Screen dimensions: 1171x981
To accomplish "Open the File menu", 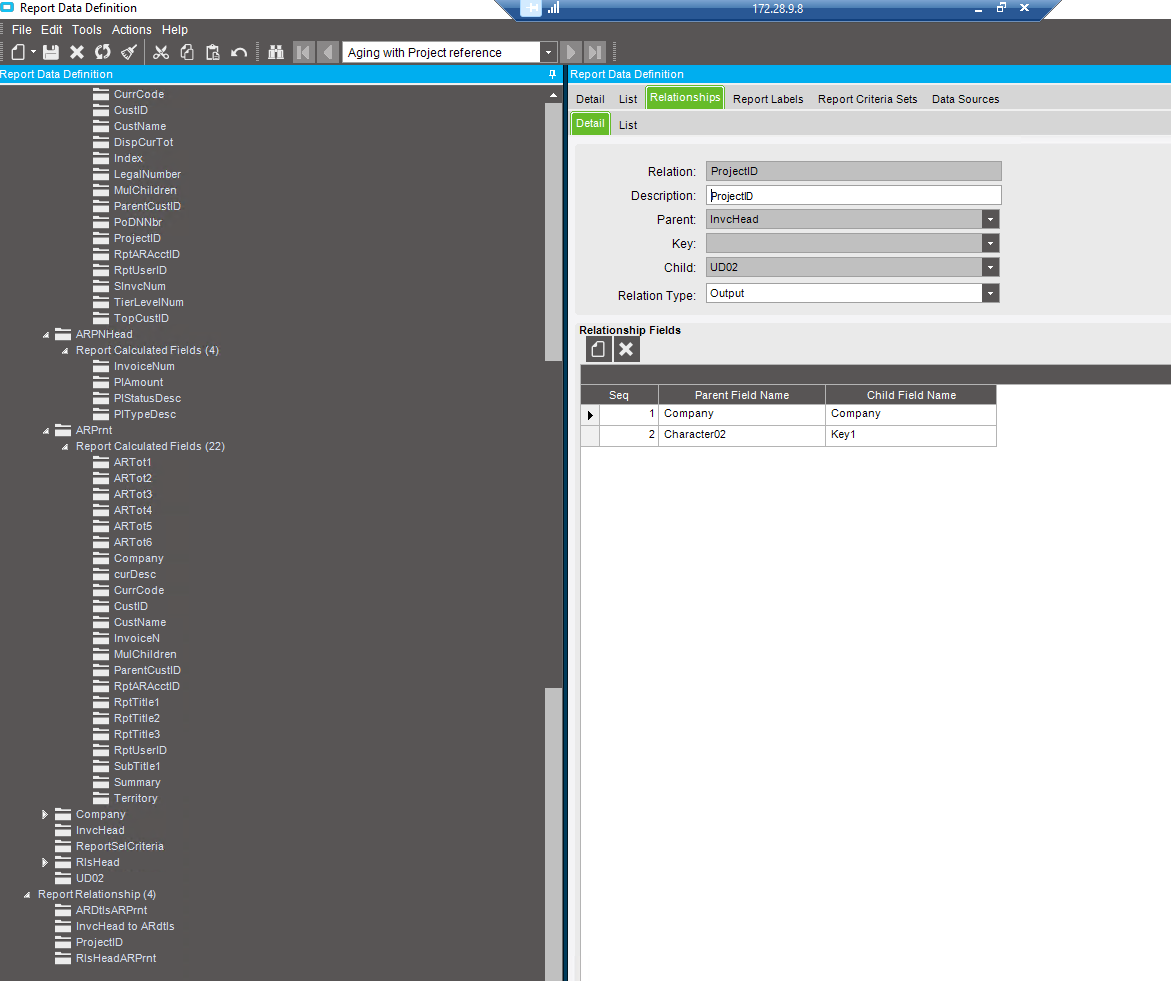I will coord(22,30).
